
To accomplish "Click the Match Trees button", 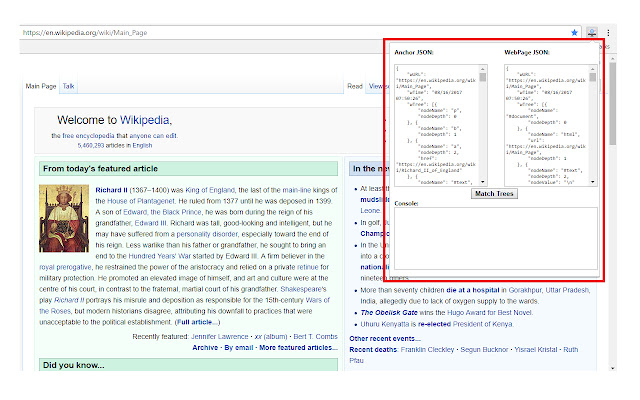I will pos(494,193).
